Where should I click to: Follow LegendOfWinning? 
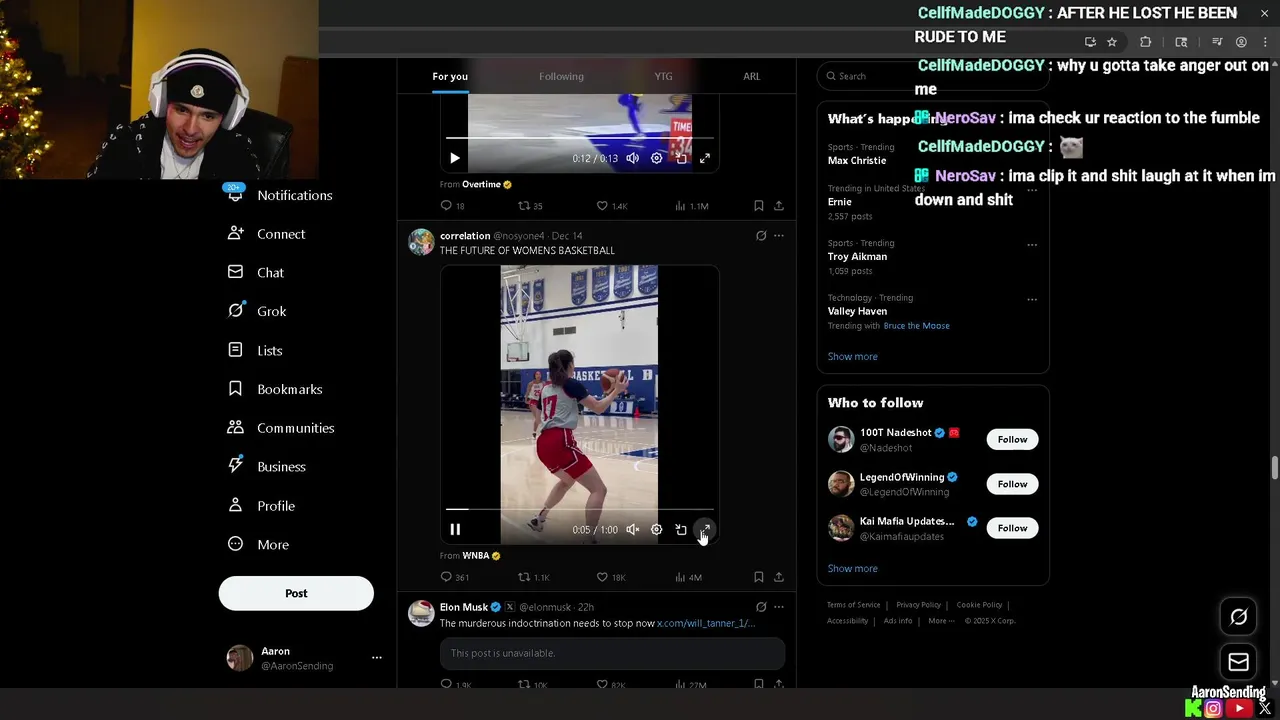pos(1012,484)
